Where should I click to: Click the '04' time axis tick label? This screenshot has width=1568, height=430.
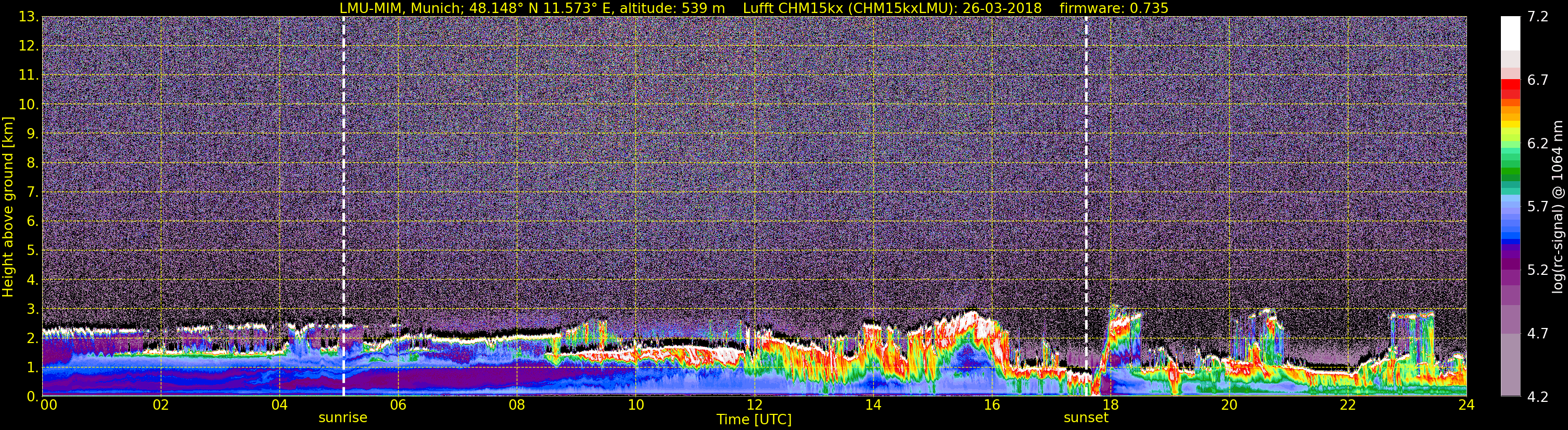coord(279,406)
